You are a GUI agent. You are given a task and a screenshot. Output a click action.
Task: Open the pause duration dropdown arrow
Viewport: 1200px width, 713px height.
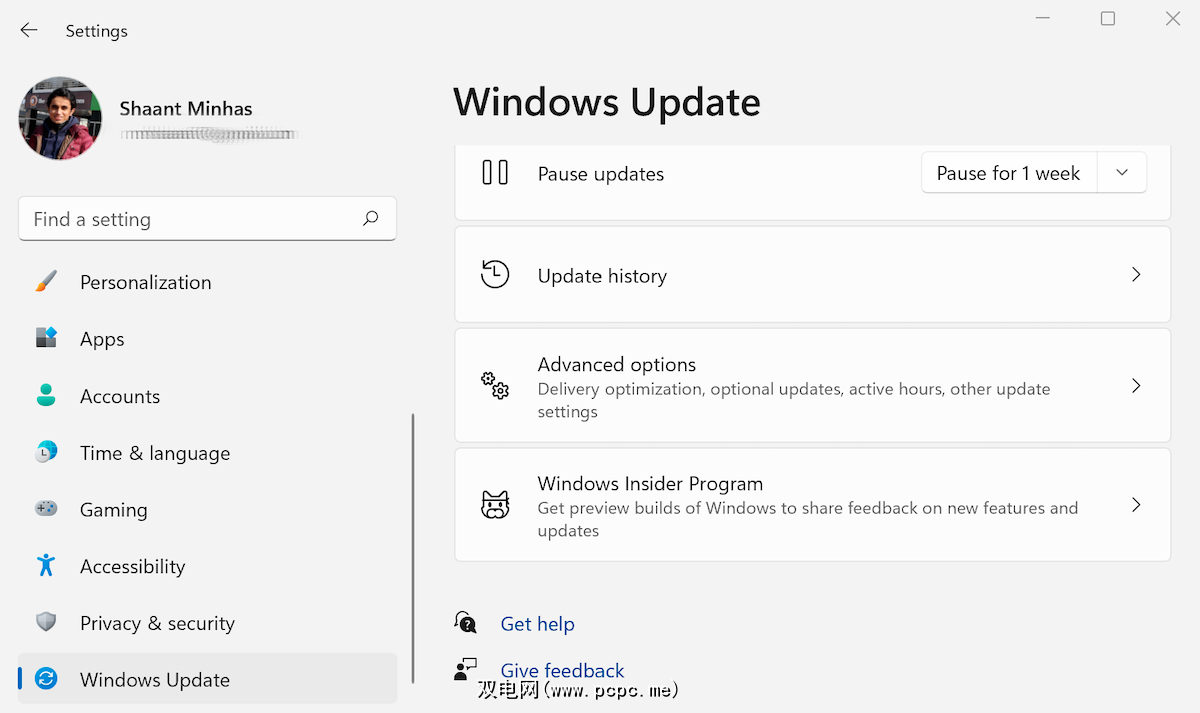click(1122, 173)
